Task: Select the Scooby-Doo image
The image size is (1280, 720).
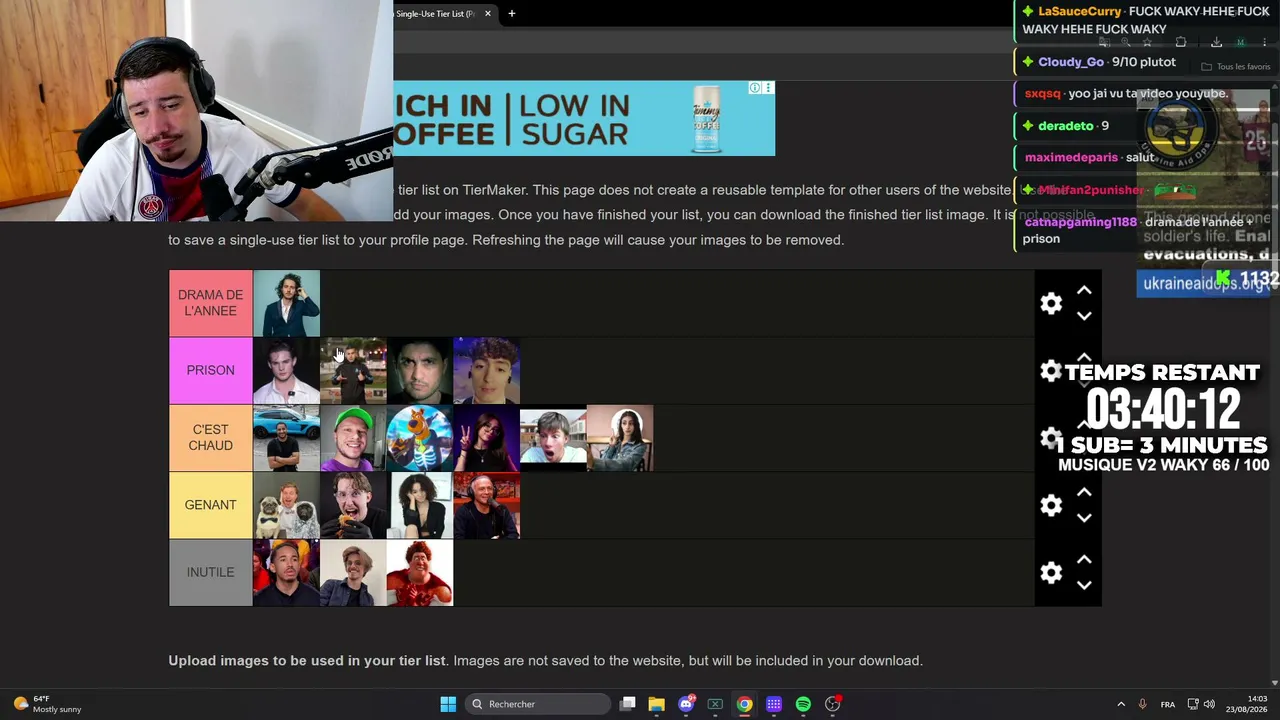Action: tap(420, 438)
